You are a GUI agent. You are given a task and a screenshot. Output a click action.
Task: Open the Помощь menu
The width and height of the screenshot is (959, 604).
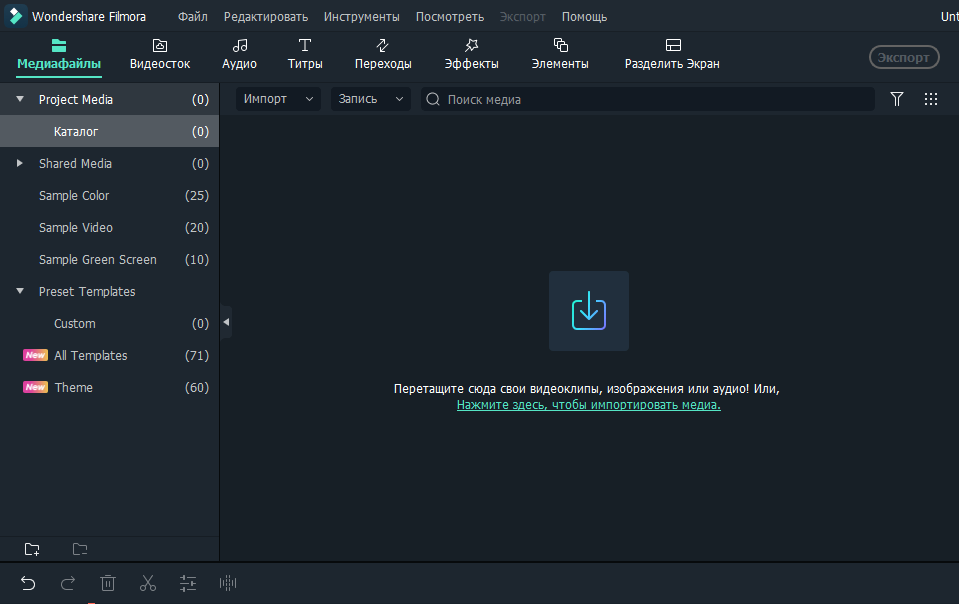click(584, 17)
